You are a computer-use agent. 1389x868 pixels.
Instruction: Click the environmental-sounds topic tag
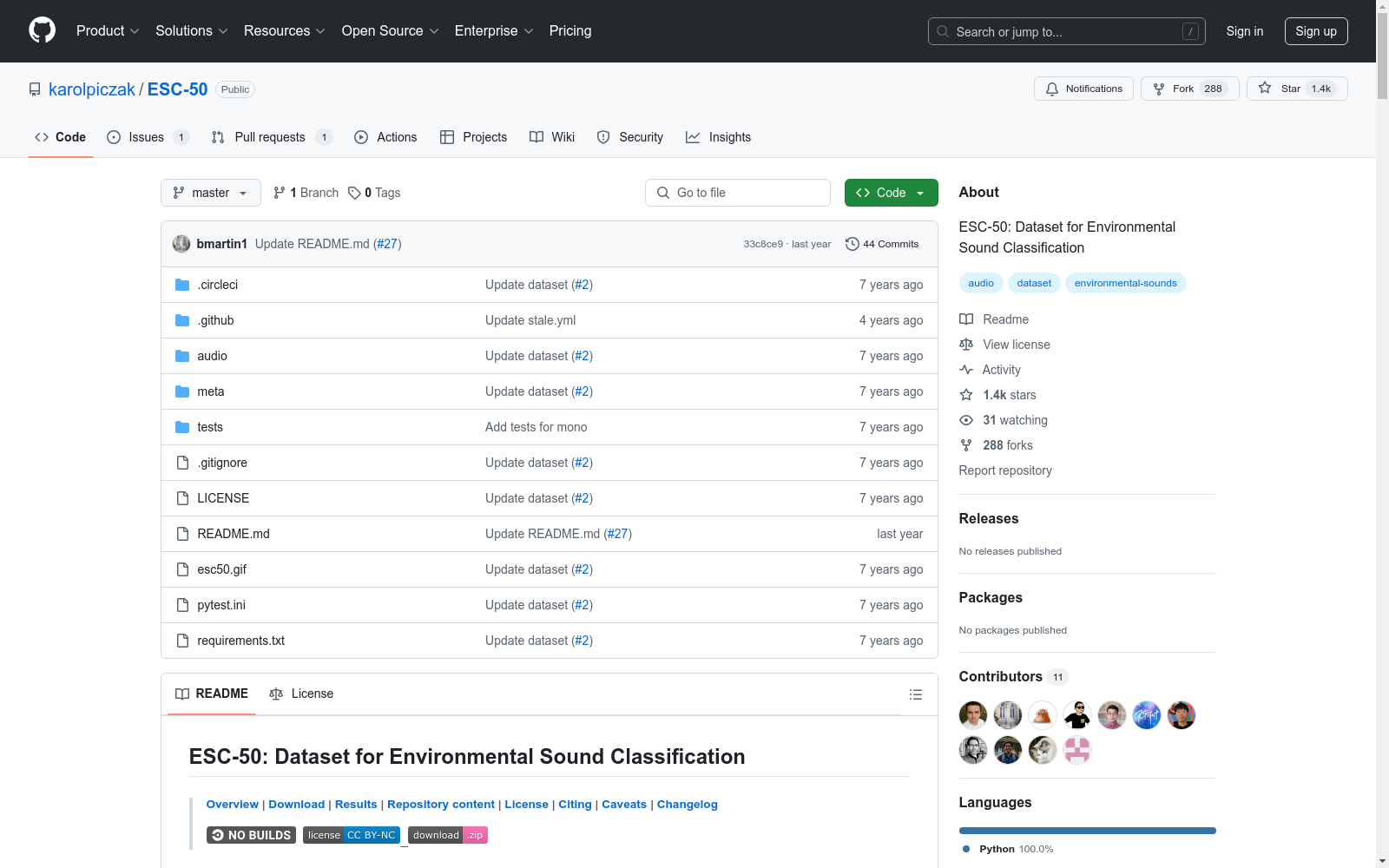(x=1125, y=283)
